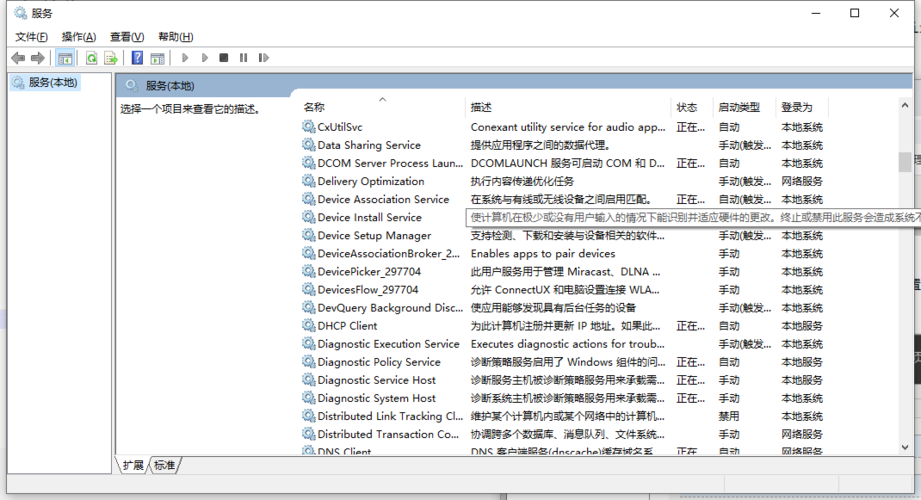The width and height of the screenshot is (921, 500).
Task: Click description 执行内容传递优化任务
Action: [522, 181]
